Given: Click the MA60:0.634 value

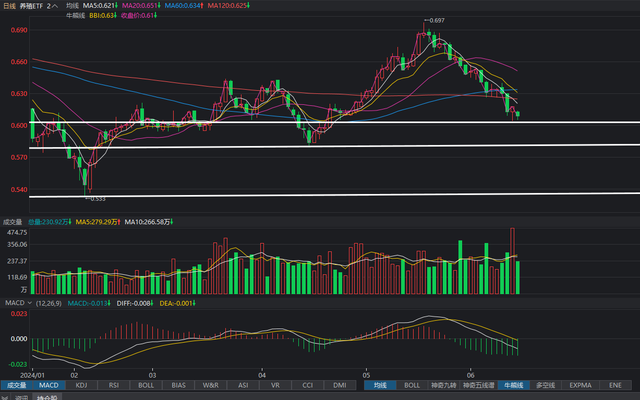Looking at the screenshot, I should coord(184,6).
